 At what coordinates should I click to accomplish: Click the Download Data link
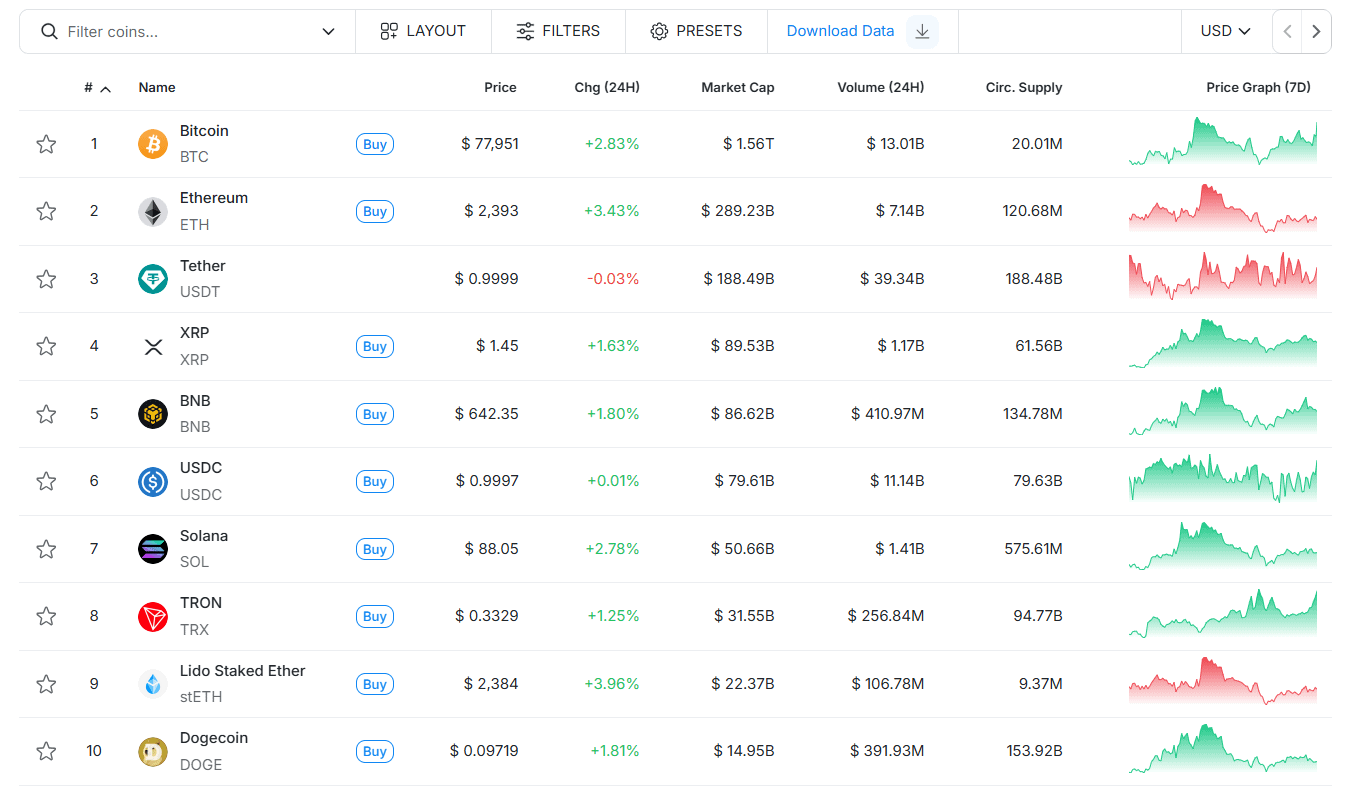click(840, 31)
